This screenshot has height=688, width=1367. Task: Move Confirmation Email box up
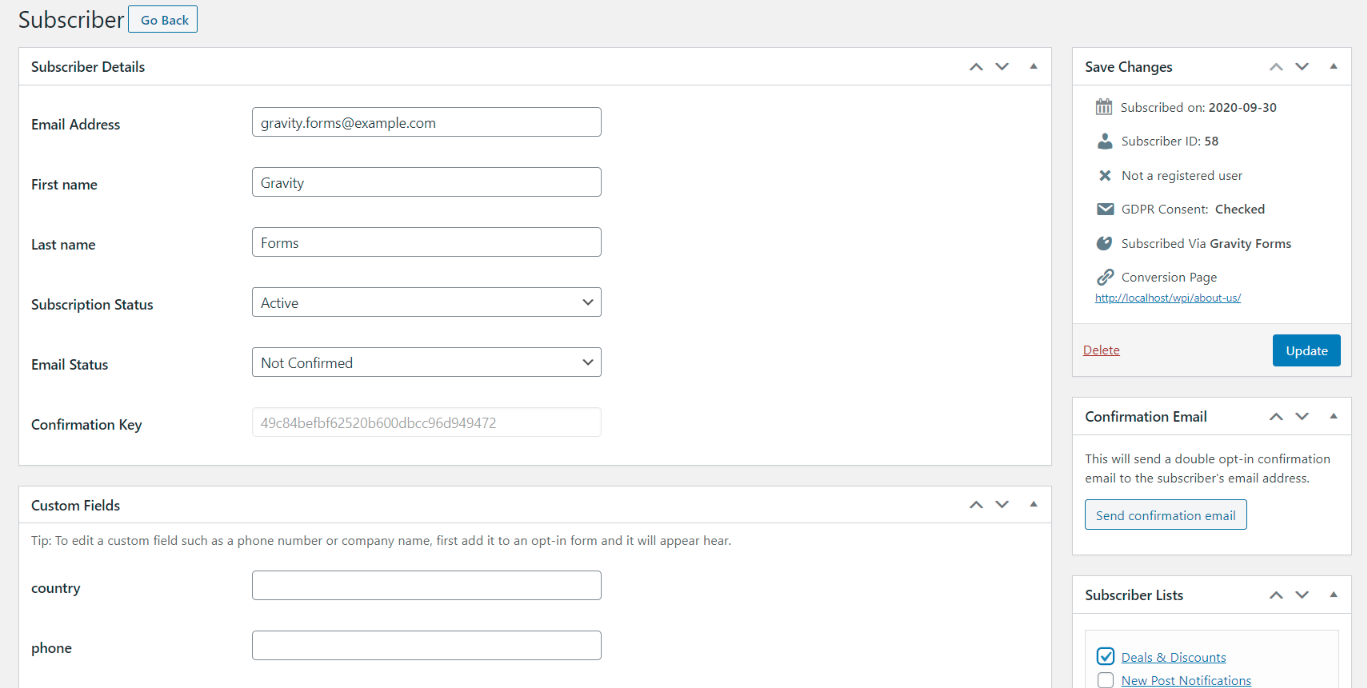[1276, 417]
